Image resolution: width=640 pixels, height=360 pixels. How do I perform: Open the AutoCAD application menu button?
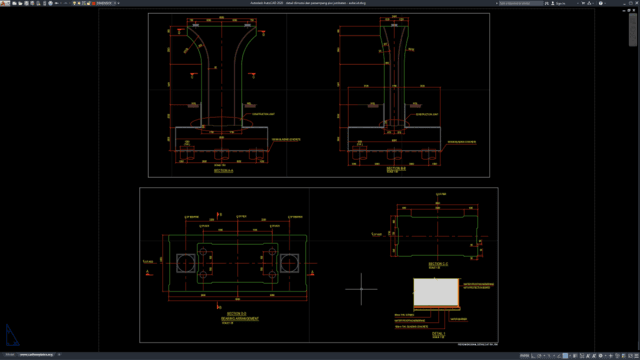coord(5,3)
